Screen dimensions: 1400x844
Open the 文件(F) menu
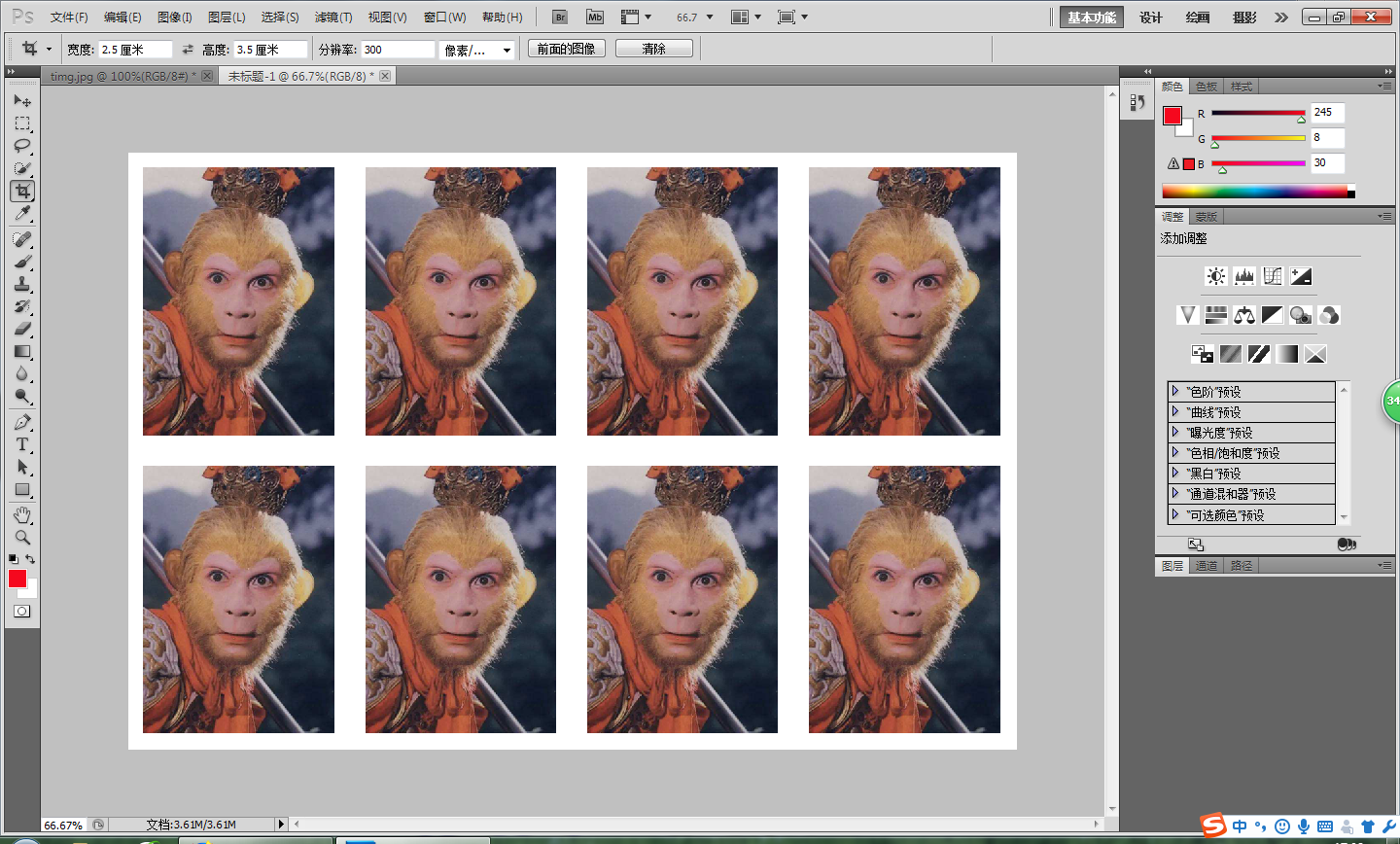click(69, 18)
